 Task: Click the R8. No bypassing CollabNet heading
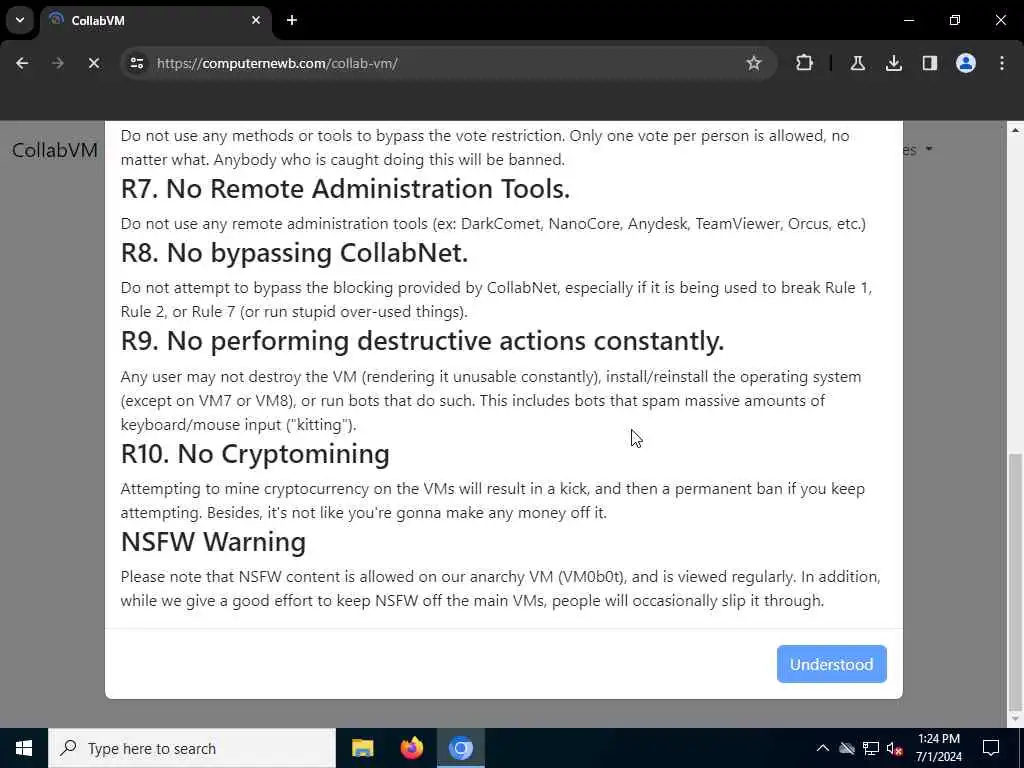point(295,253)
